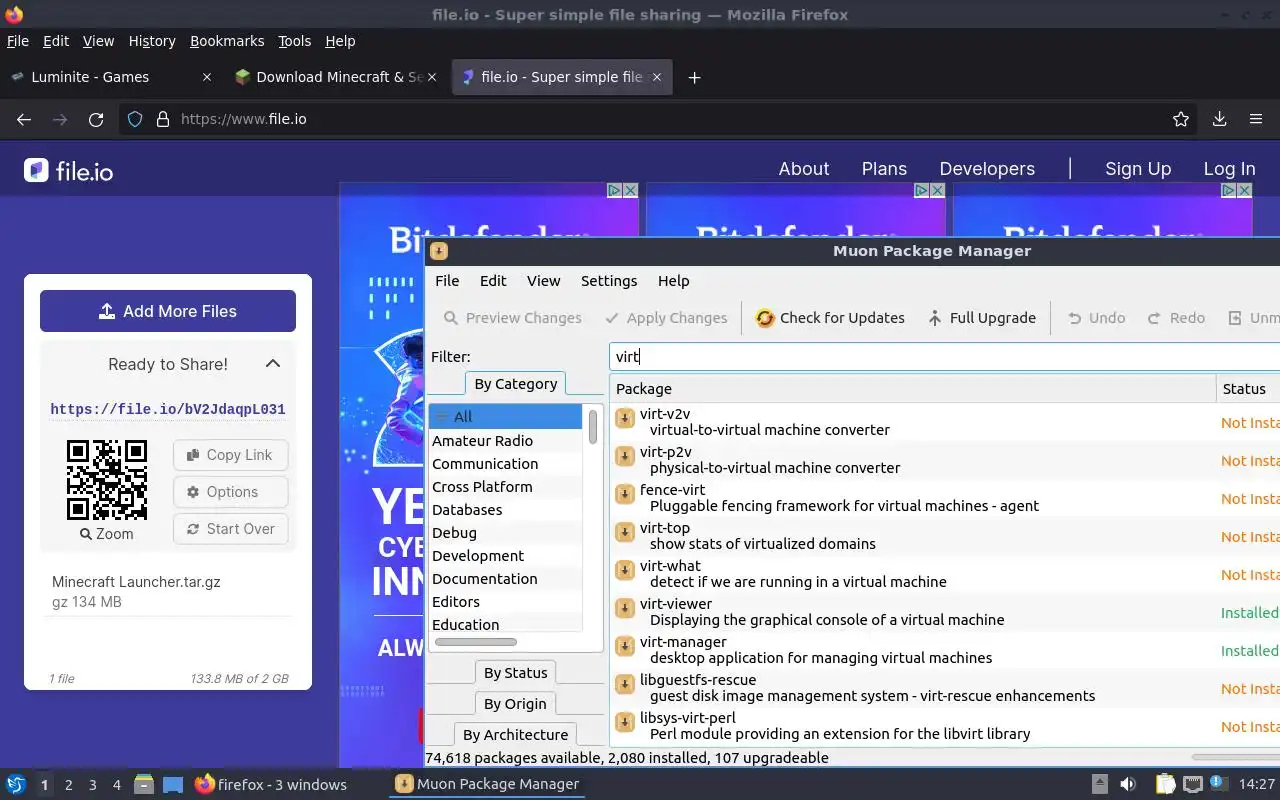Click the package icon beside fence-virt
1280x800 pixels.
pos(625,494)
